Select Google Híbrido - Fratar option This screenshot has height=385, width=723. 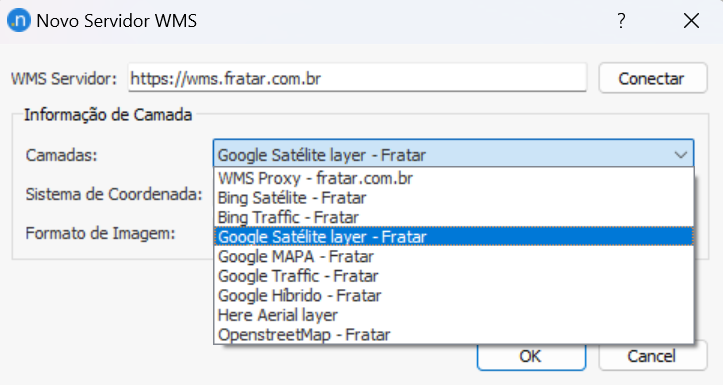454,296
